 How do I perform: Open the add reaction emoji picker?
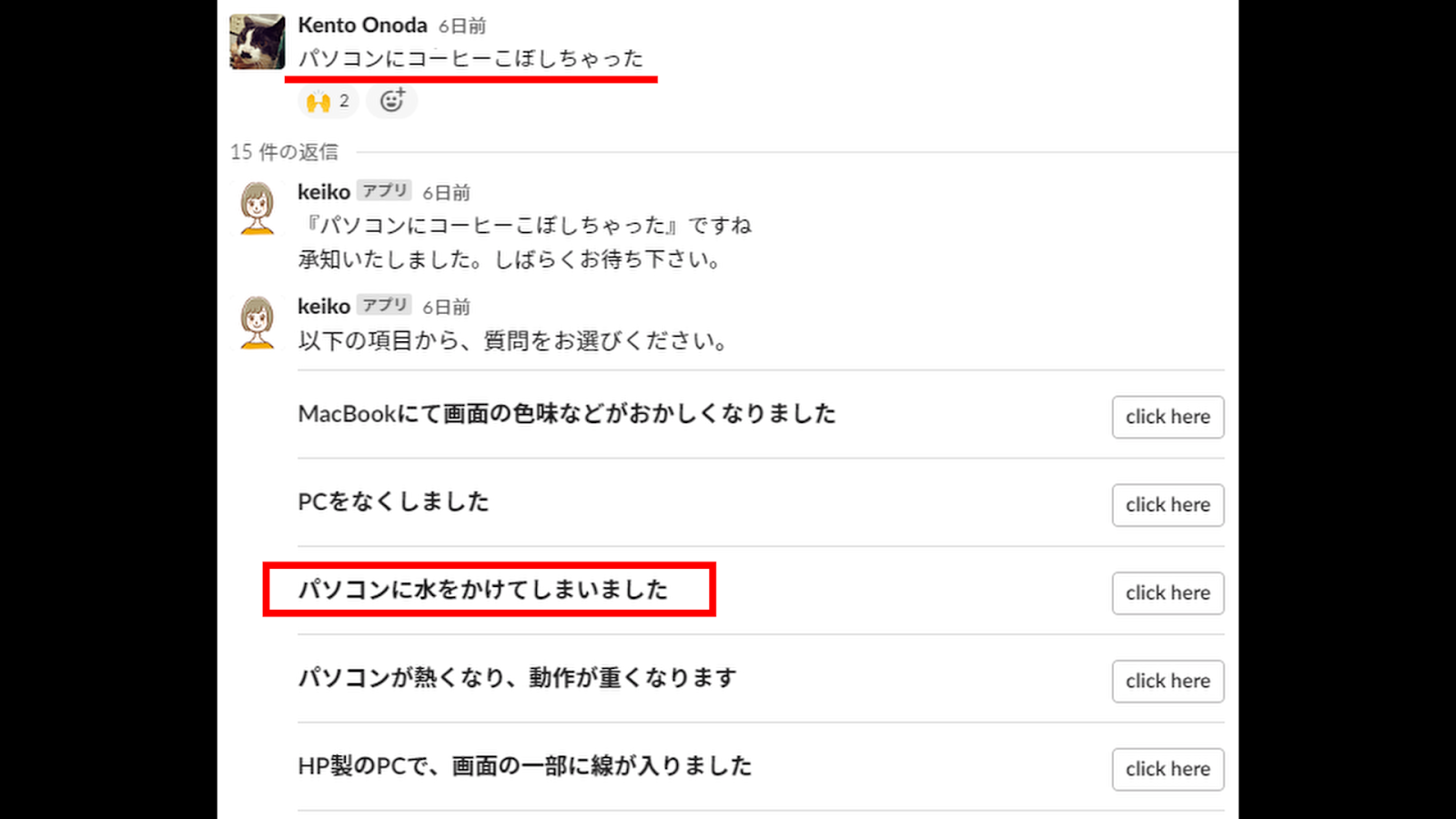(392, 101)
